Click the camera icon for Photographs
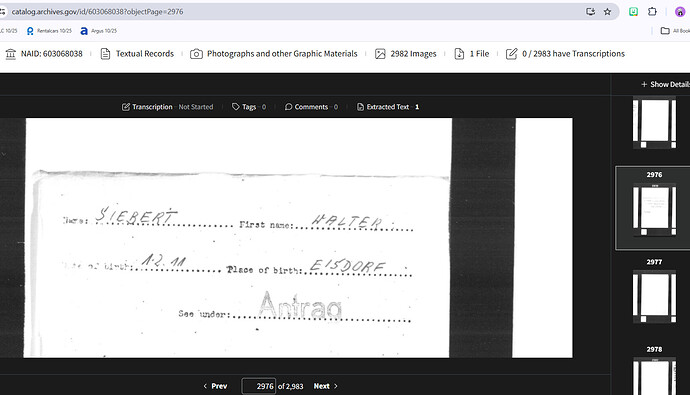Image resolution: width=690 pixels, height=395 pixels. point(196,54)
